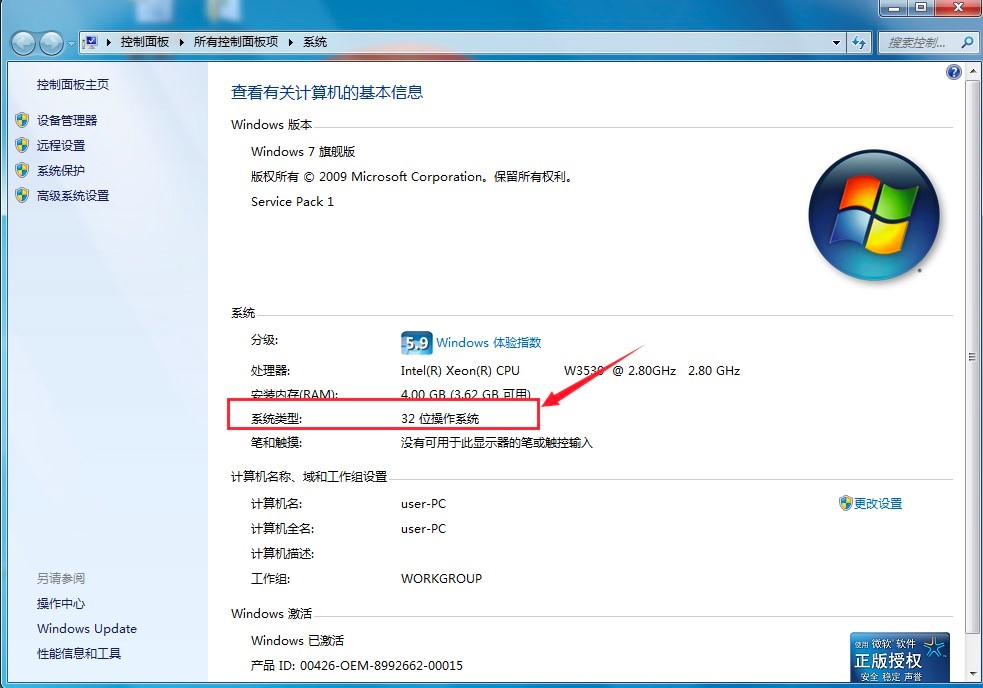983x688 pixels.
Task: Click the 更改设置 link
Action: [878, 504]
